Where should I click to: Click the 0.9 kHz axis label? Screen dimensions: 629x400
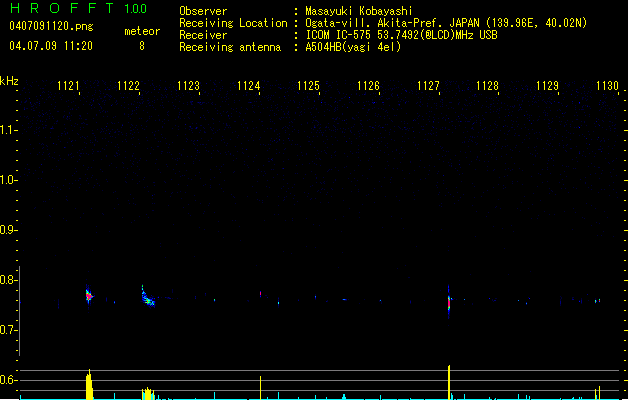(8, 230)
